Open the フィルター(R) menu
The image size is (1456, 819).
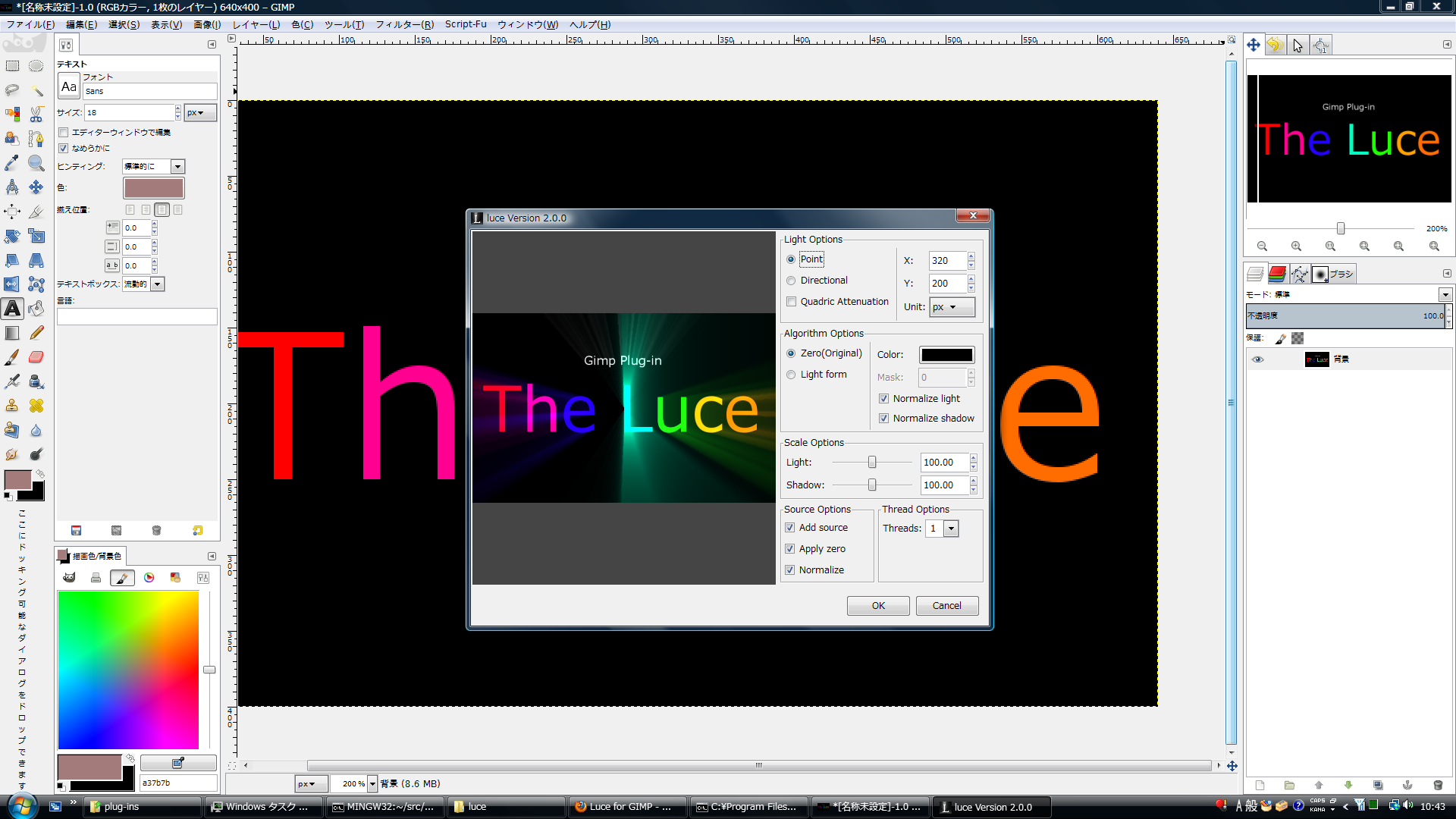405,25
